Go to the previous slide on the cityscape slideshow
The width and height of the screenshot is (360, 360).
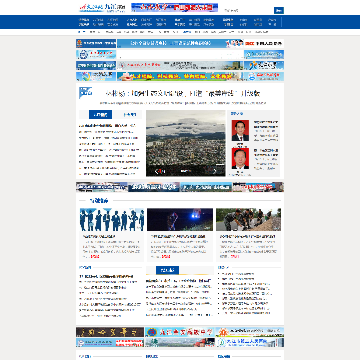click(x=157, y=171)
